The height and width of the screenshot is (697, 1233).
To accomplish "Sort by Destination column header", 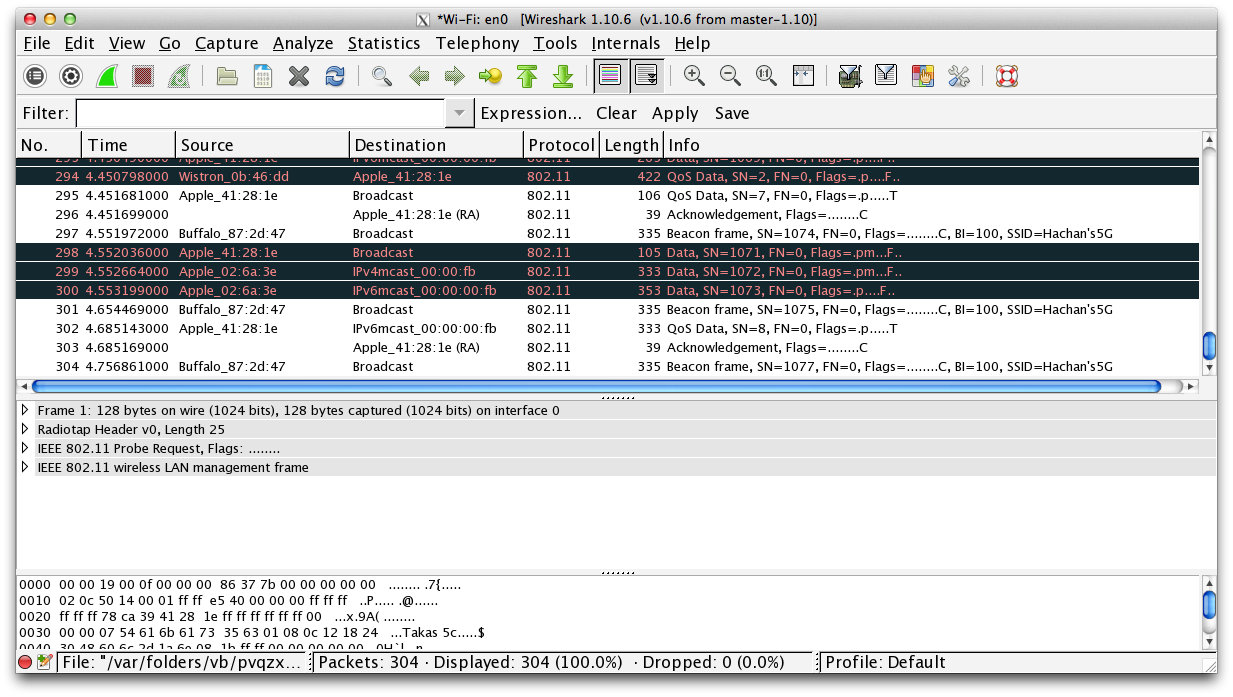I will [437, 145].
